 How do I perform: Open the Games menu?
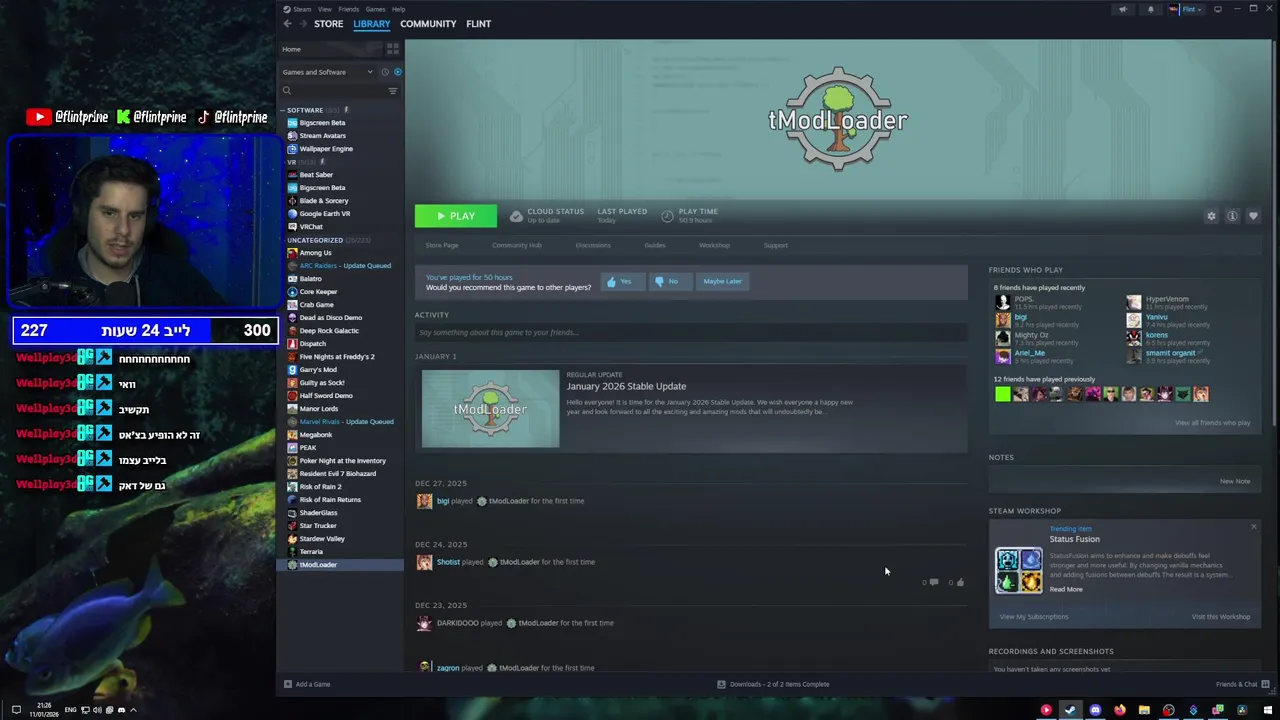tap(375, 9)
